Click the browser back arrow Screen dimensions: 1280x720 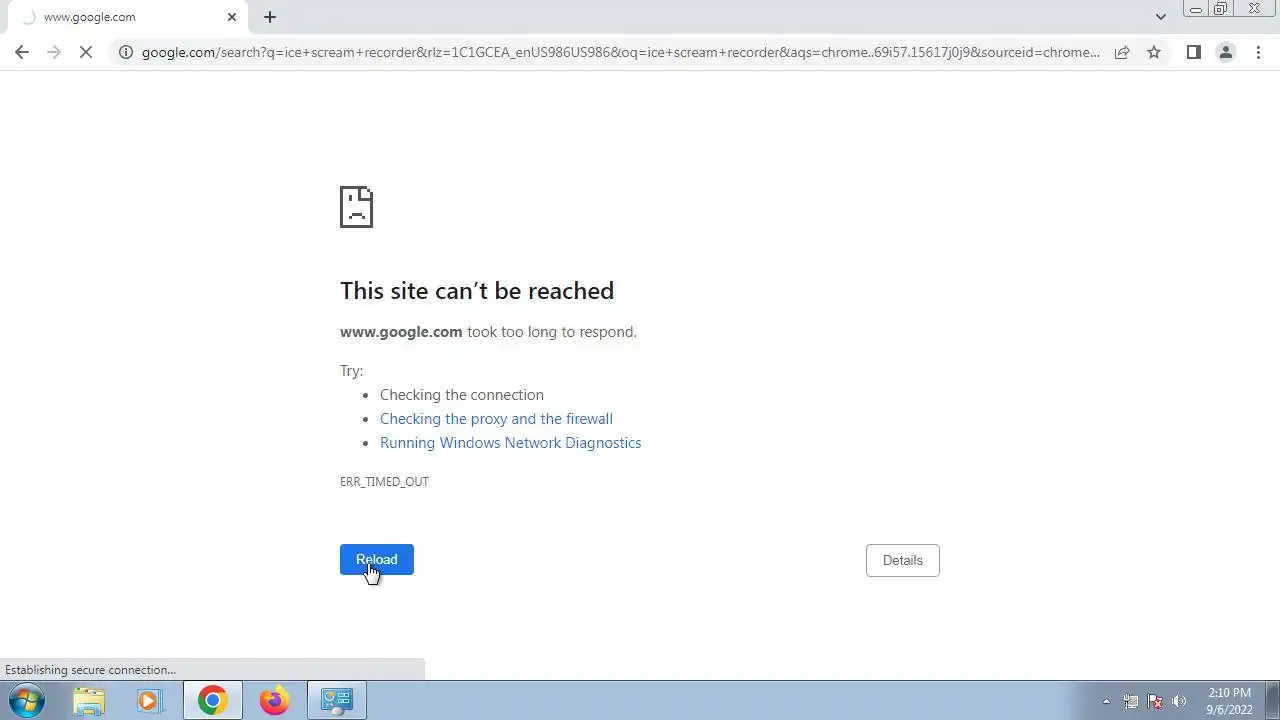tap(22, 52)
